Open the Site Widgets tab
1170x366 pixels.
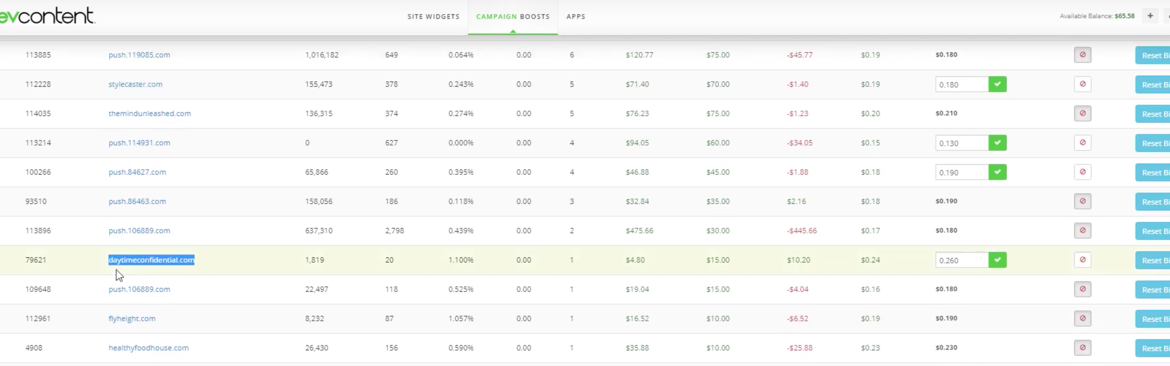point(434,16)
